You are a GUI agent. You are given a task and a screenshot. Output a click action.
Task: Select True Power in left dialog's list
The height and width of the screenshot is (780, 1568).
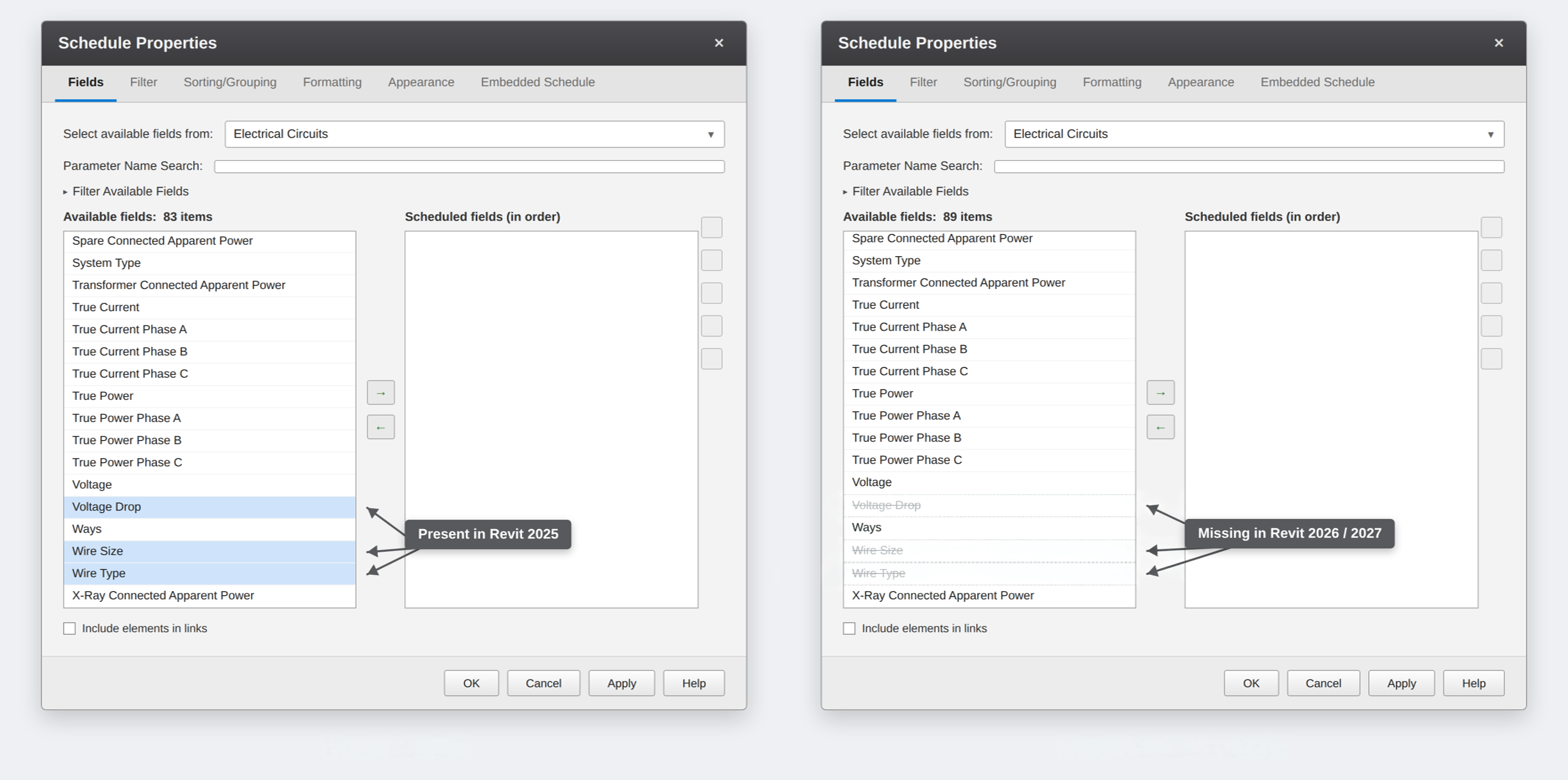point(209,396)
